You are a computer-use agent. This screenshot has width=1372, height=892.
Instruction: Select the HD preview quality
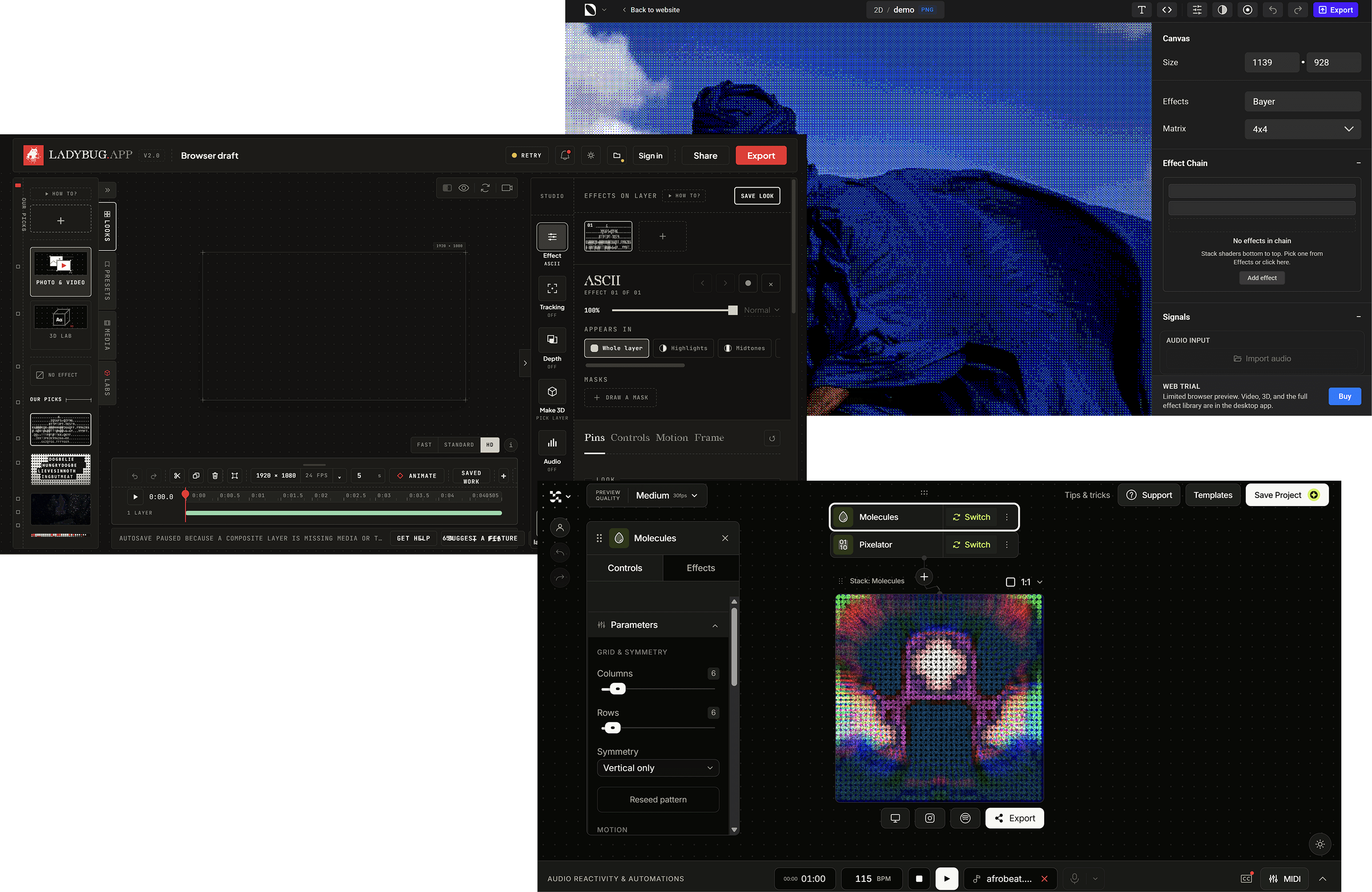click(x=490, y=445)
